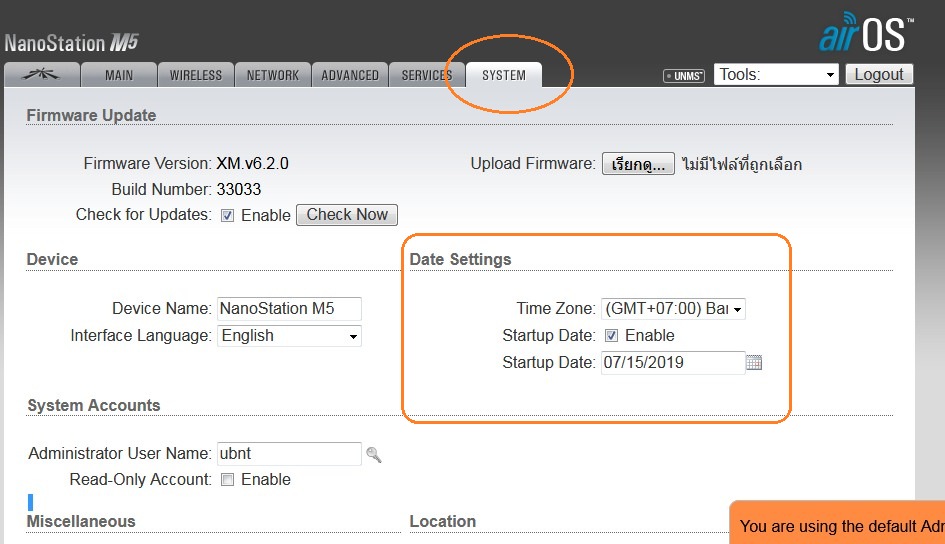Enable the Read-Only Account checkbox

[x=227, y=480]
